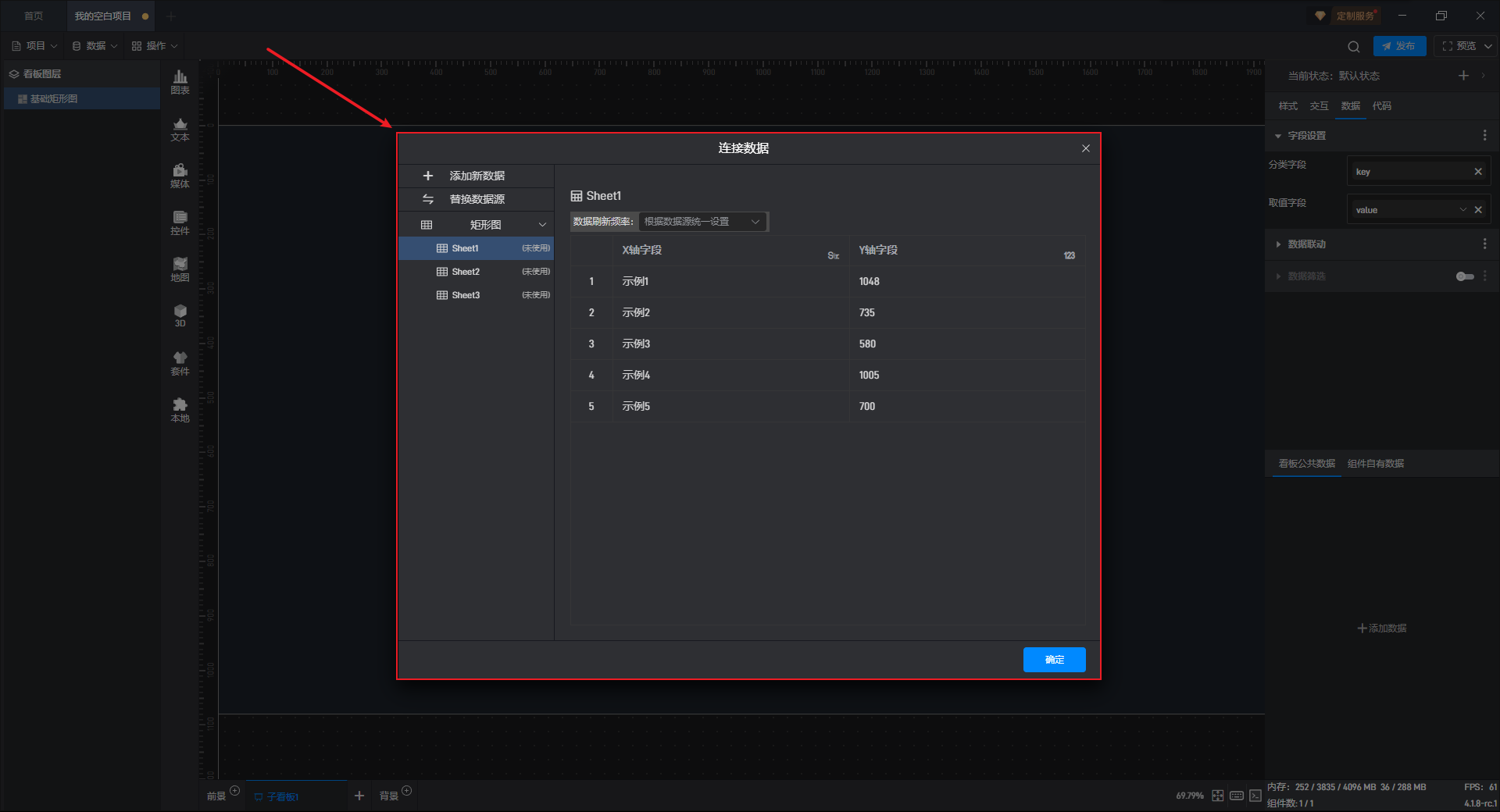The width and height of the screenshot is (1500, 812).
Task: Switch to 组件自有数据 tab
Action: [x=1375, y=464]
